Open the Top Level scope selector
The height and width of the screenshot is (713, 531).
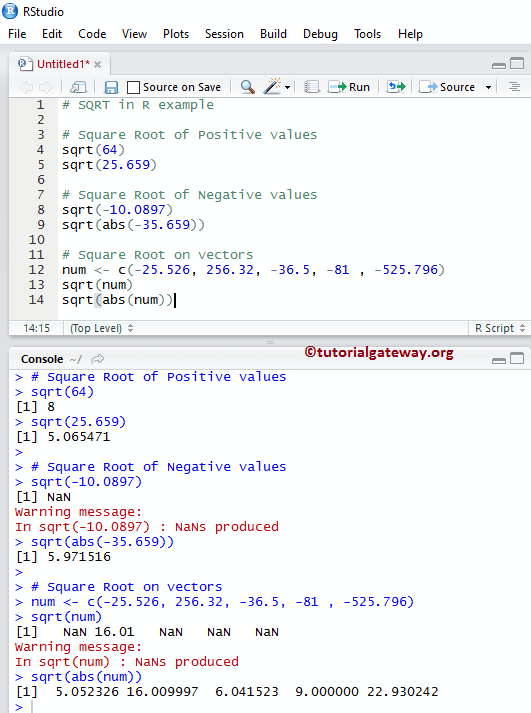pos(101,328)
